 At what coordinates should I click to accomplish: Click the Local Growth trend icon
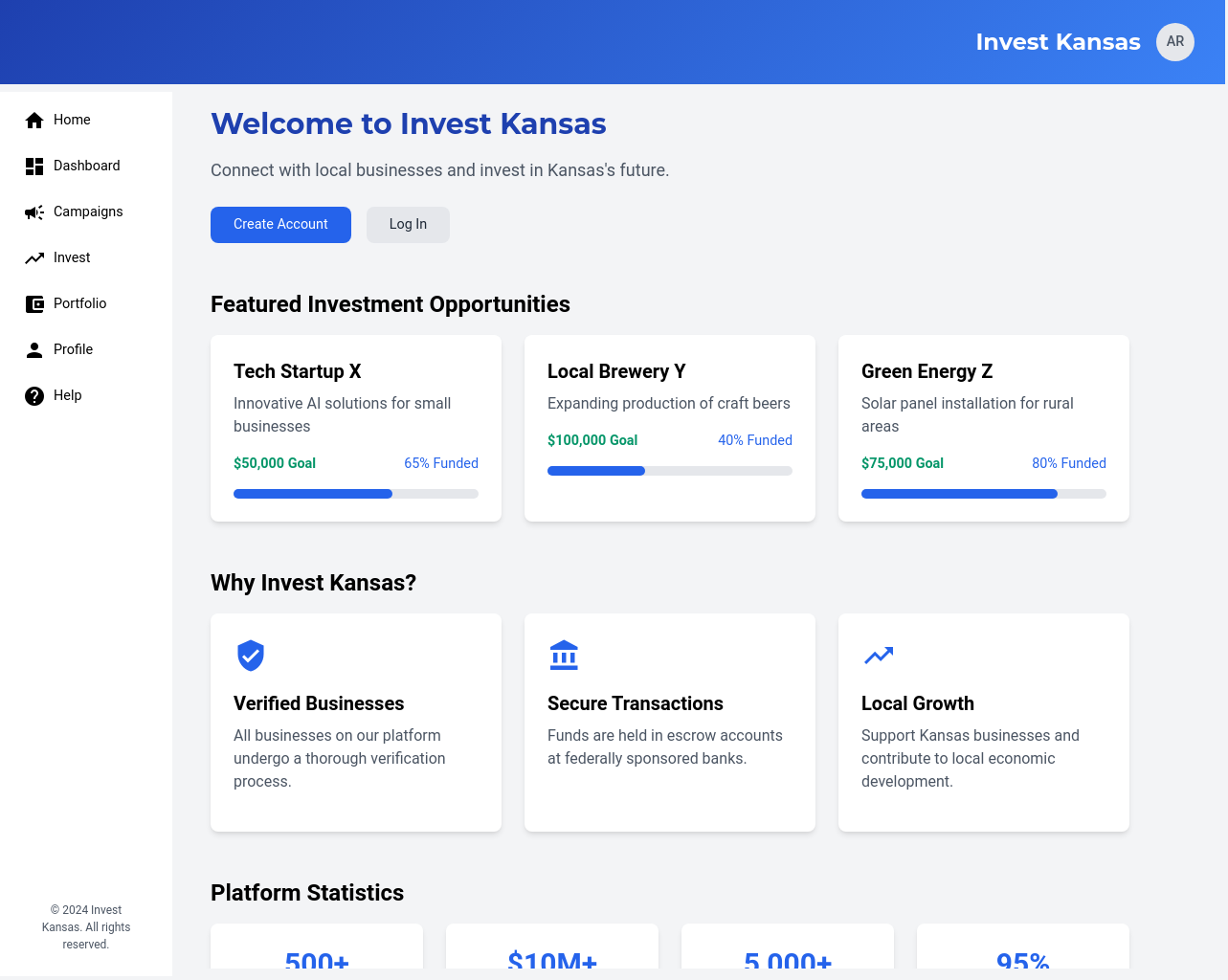click(x=879, y=656)
